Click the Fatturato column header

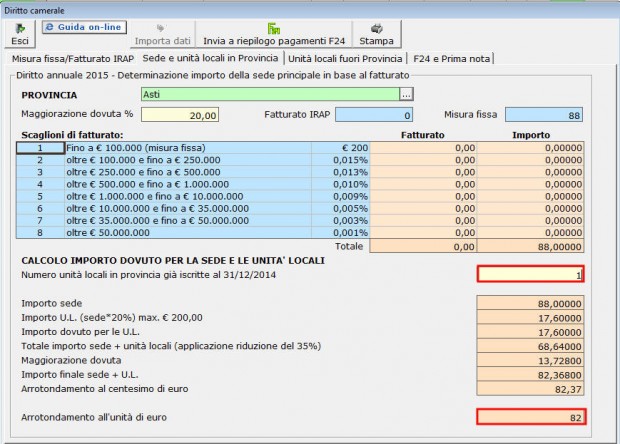point(423,135)
